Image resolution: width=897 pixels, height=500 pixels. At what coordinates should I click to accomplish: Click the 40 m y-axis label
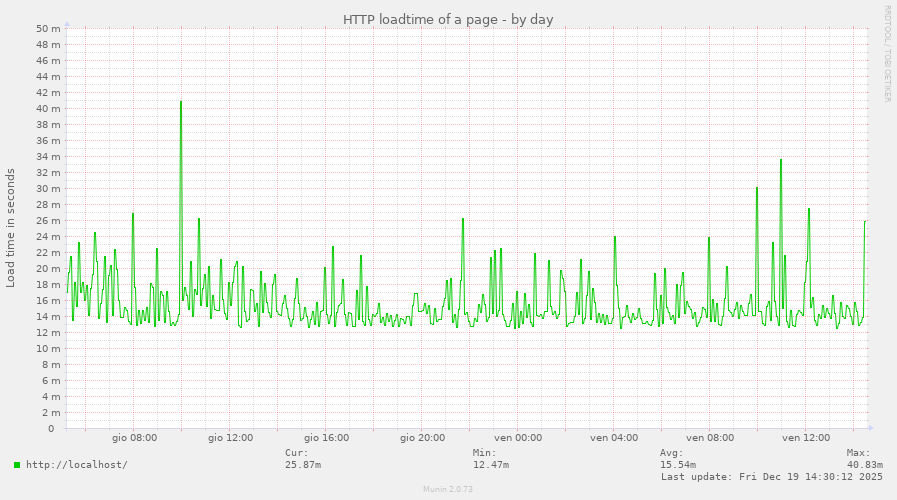click(x=48, y=108)
